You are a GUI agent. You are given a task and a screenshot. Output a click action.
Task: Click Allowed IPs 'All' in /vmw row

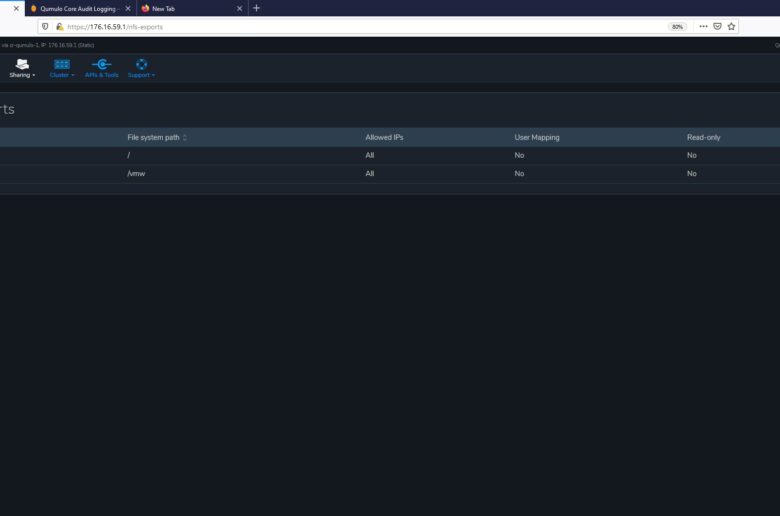point(370,174)
